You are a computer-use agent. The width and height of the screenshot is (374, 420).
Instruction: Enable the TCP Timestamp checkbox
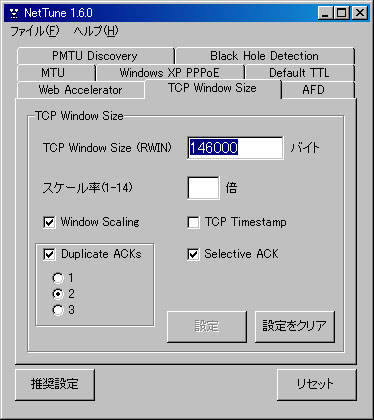click(x=193, y=222)
